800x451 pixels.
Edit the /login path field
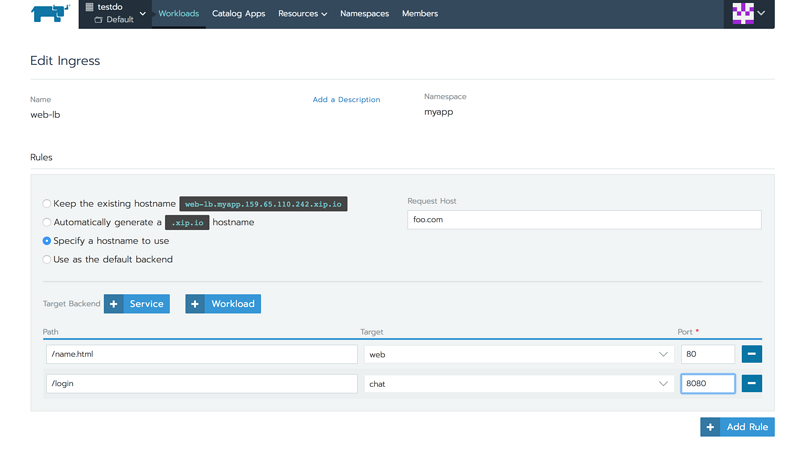[x=202, y=384]
